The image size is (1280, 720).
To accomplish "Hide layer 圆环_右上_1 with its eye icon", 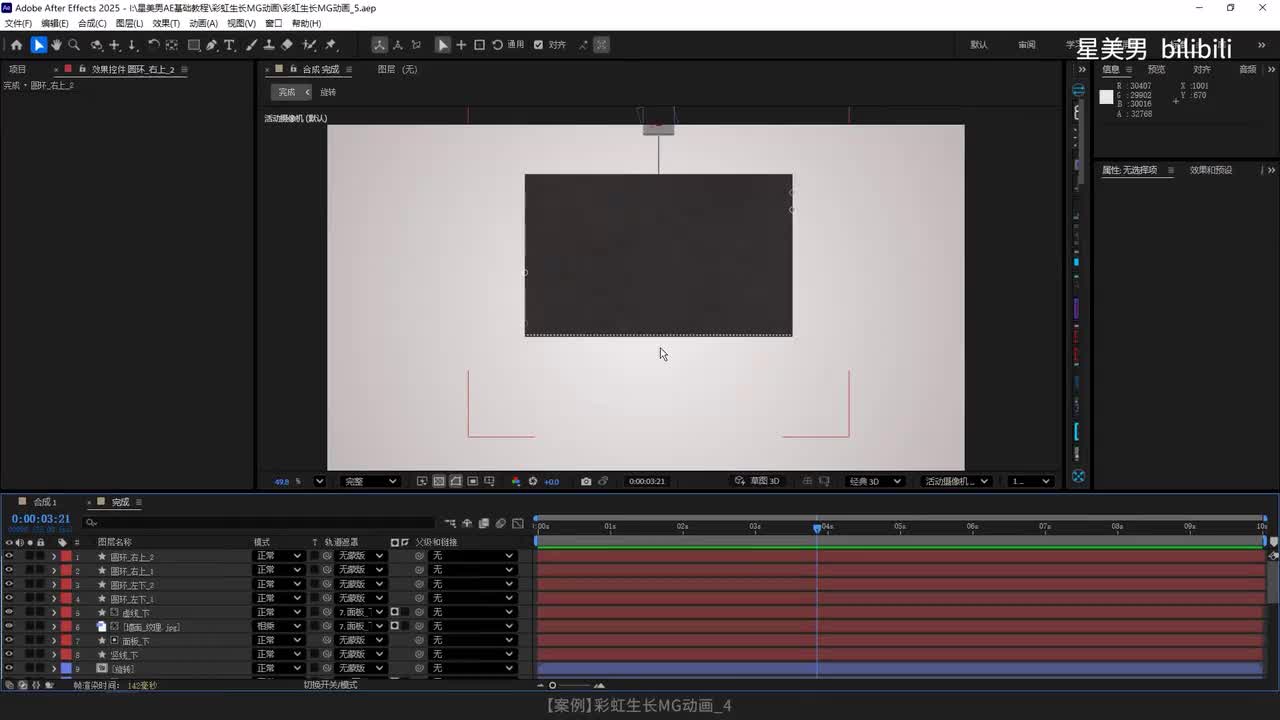I will [9, 570].
